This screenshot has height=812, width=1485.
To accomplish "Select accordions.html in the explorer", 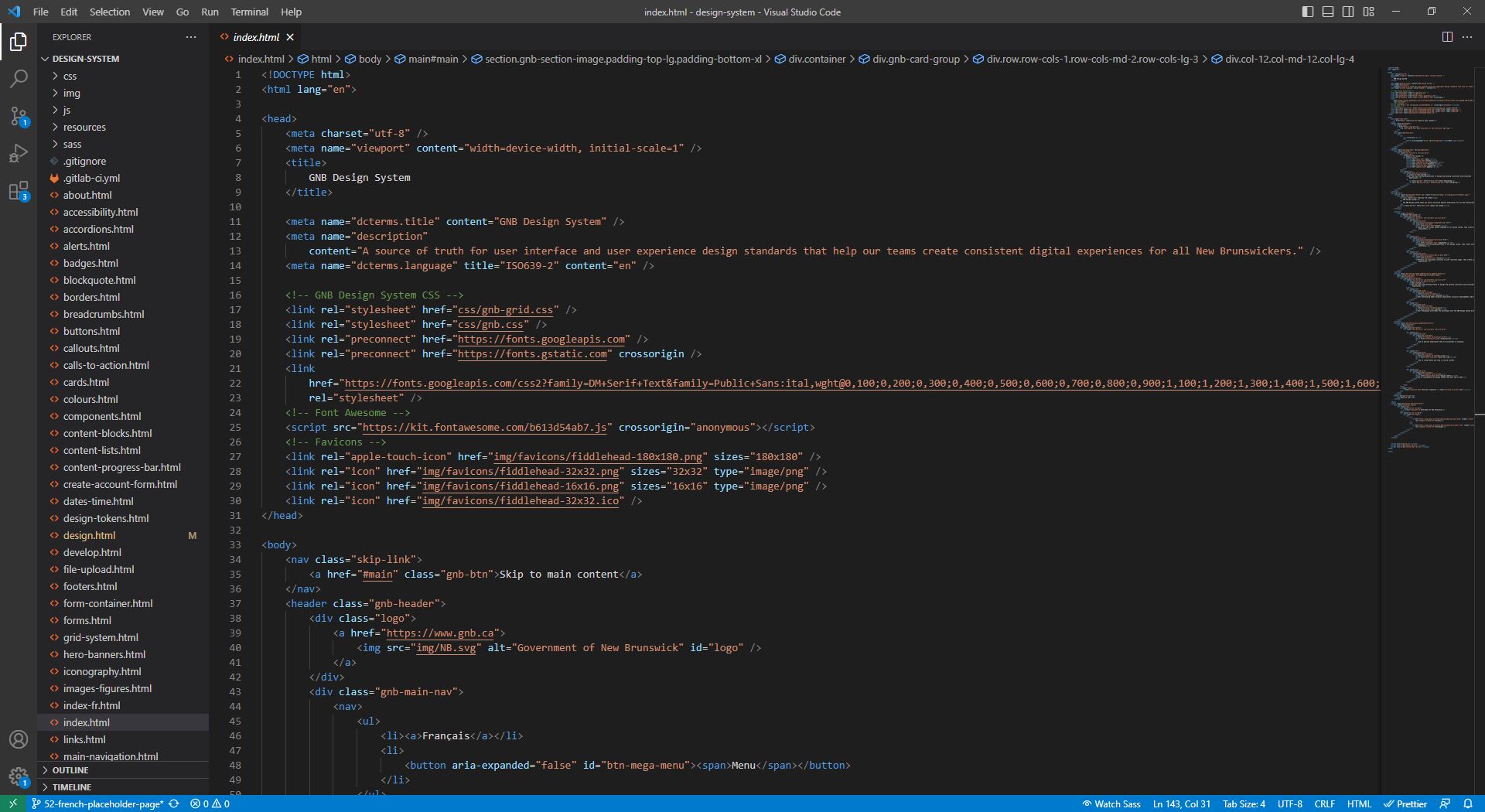I will coord(97,229).
